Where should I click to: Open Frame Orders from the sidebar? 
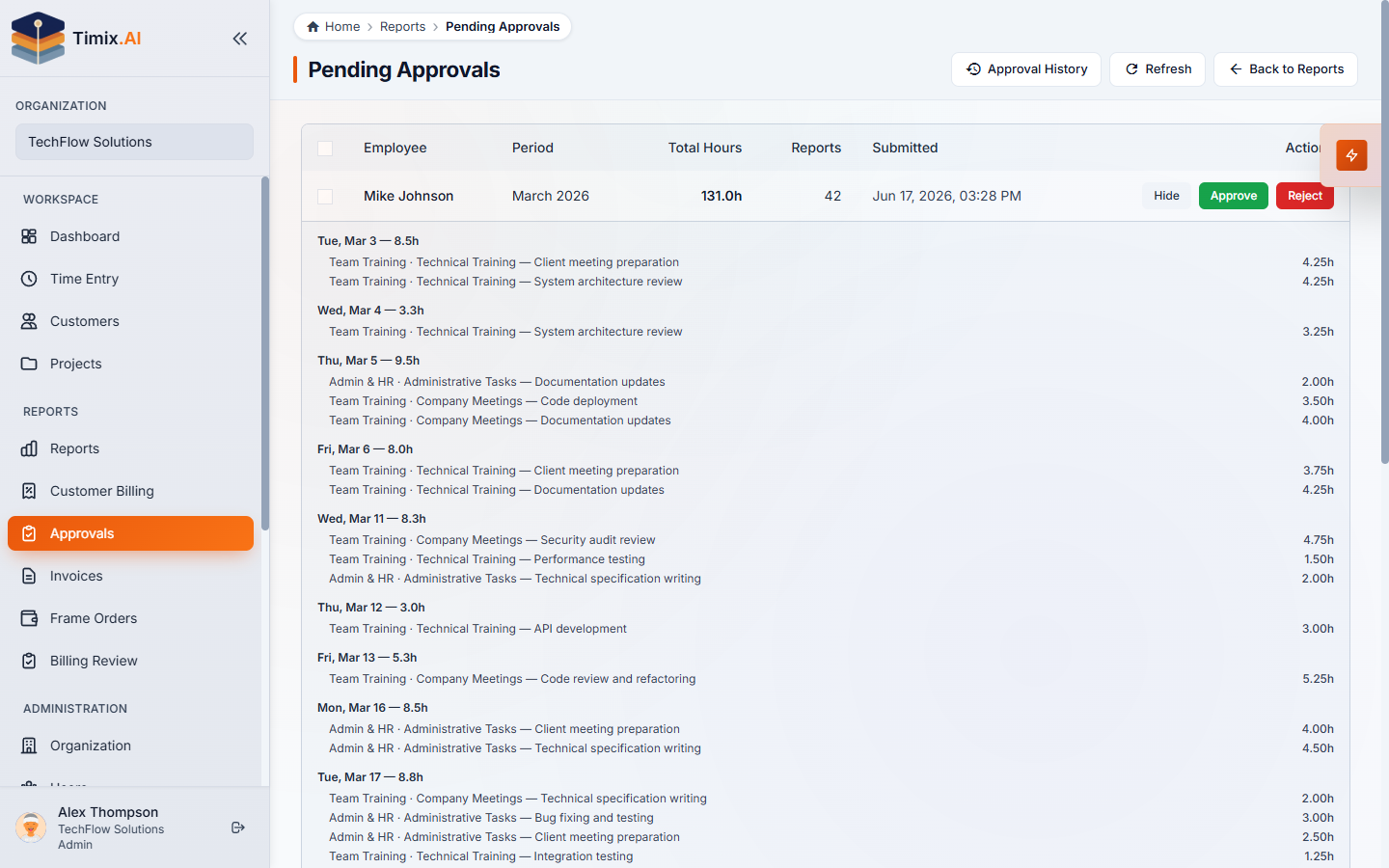click(x=130, y=618)
